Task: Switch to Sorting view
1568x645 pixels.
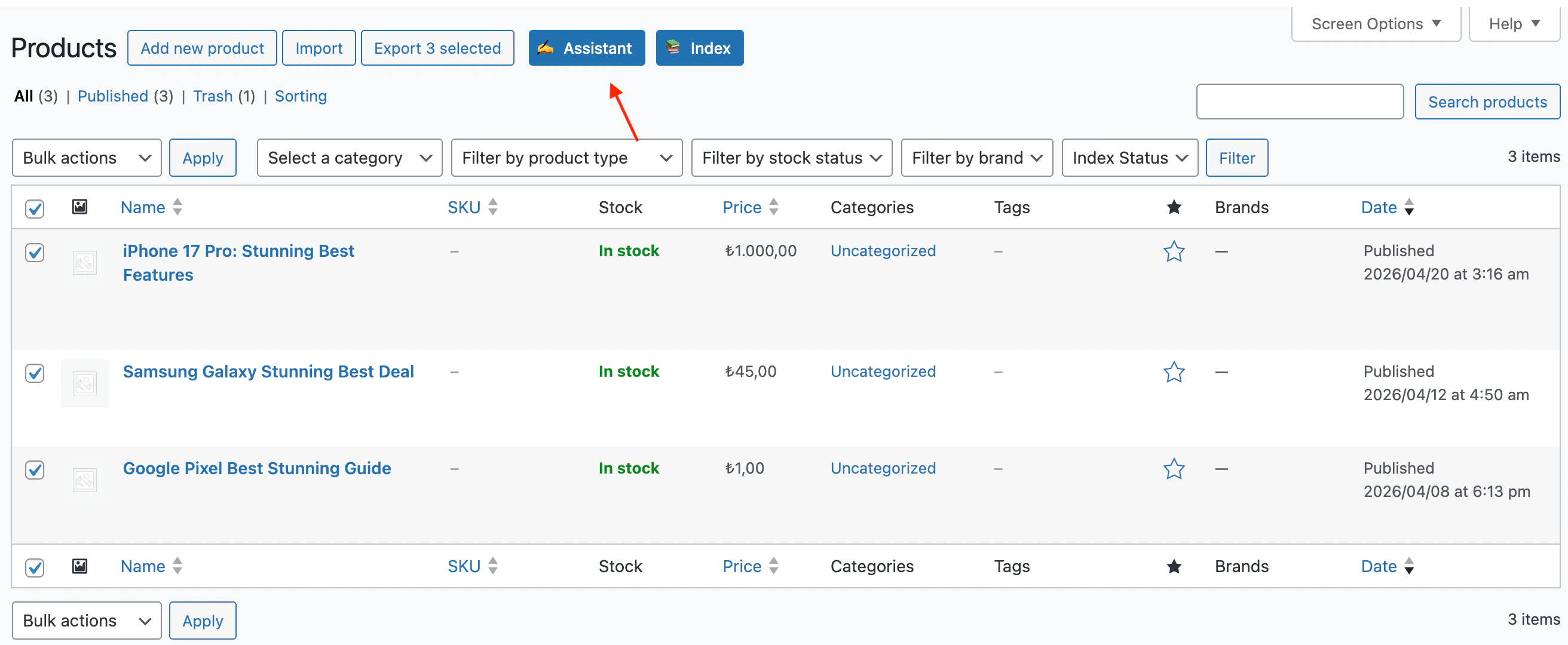Action: tap(301, 96)
